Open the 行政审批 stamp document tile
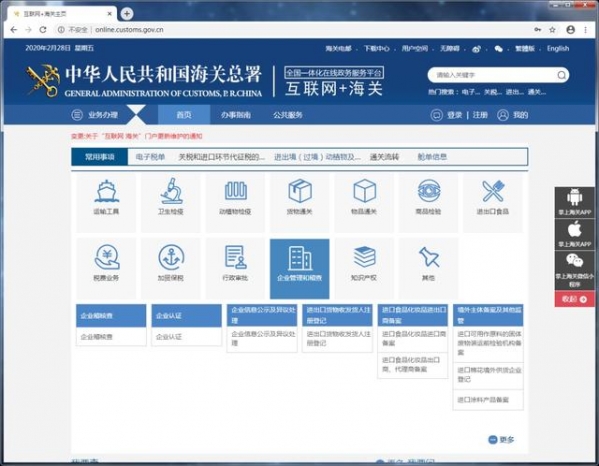599x466 pixels. (235, 269)
